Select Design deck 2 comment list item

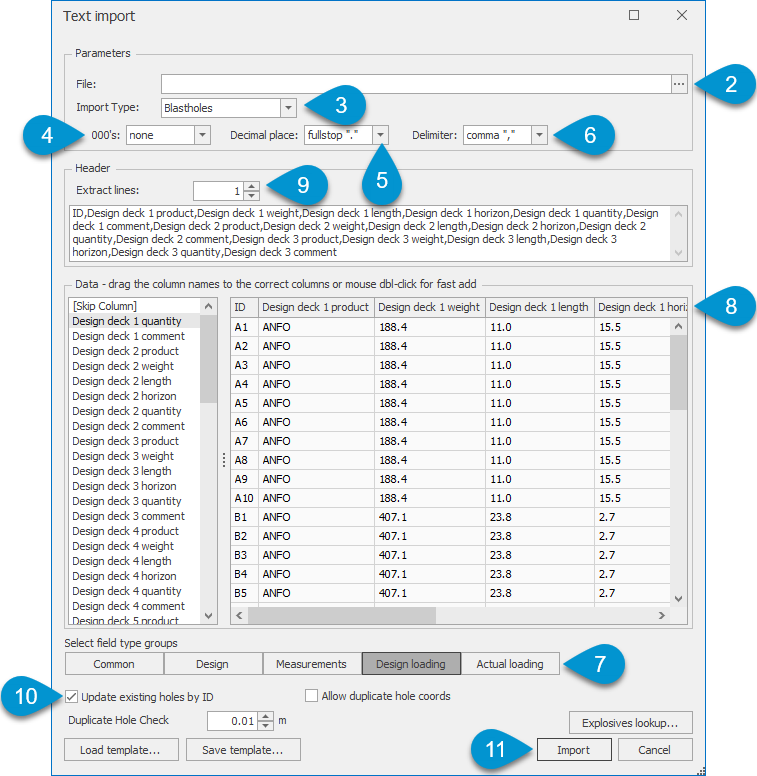click(x=134, y=426)
